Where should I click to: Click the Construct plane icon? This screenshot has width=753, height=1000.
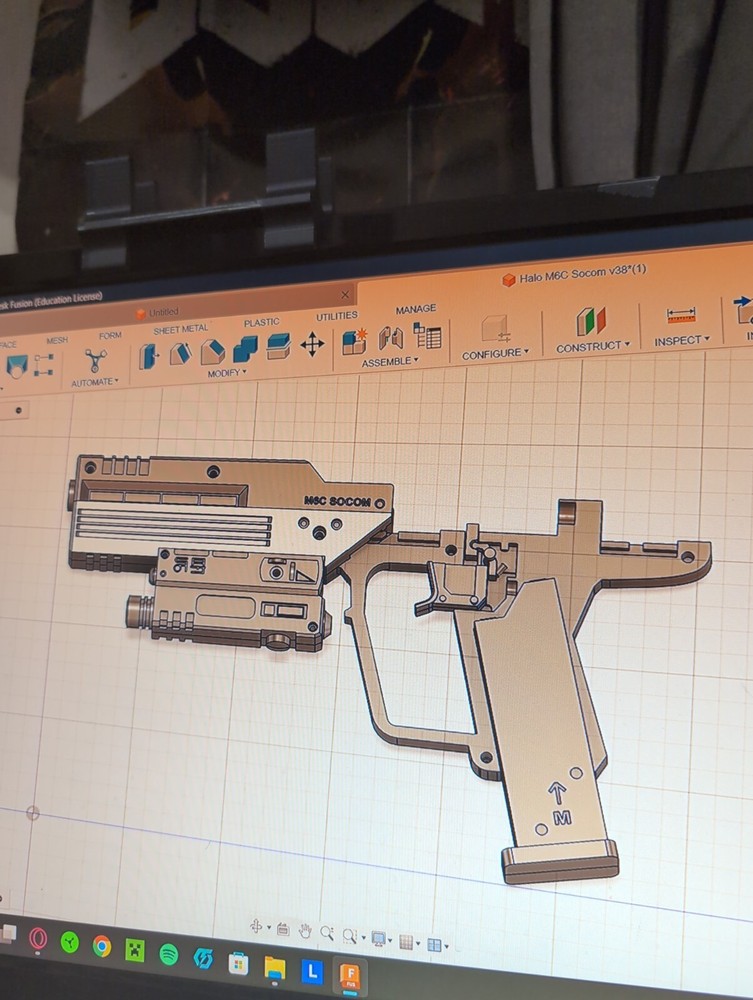(591, 321)
